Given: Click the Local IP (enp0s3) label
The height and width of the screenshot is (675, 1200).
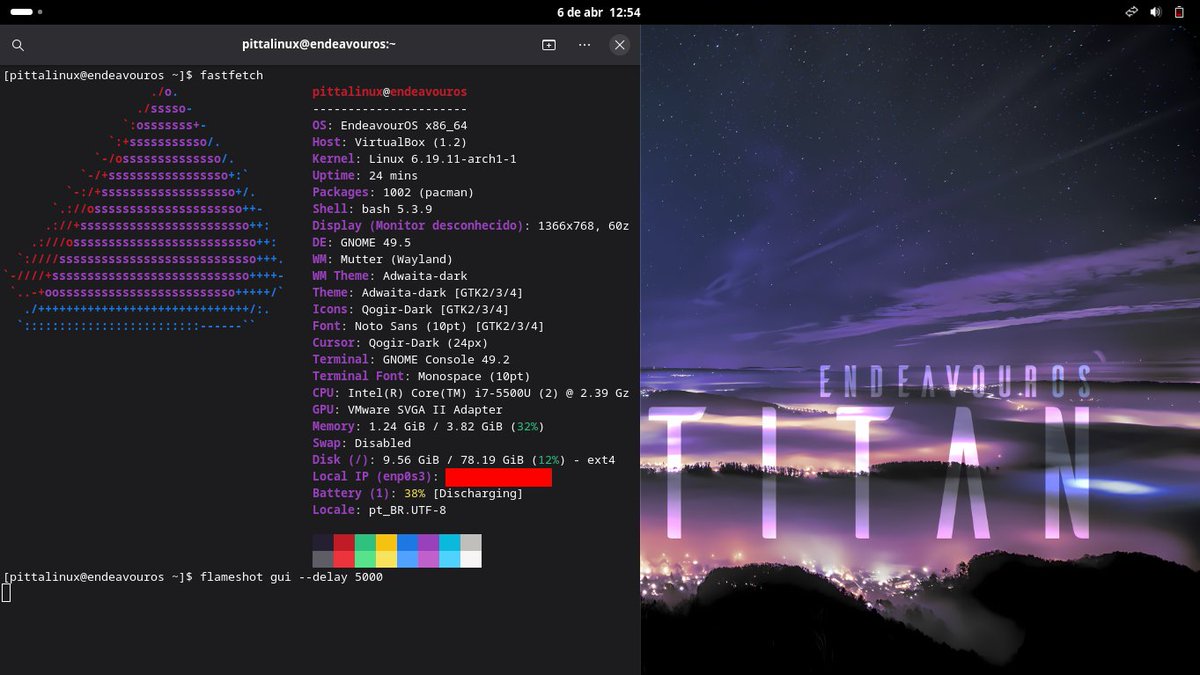Looking at the screenshot, I should [x=375, y=476].
